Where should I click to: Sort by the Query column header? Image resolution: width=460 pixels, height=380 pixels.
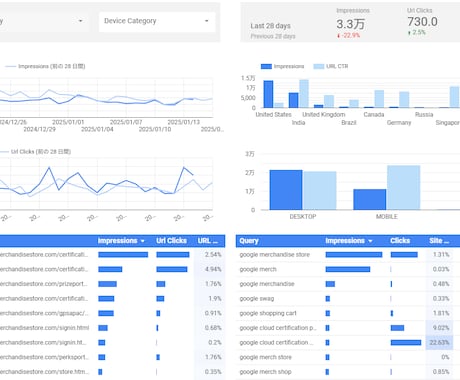pos(249,241)
